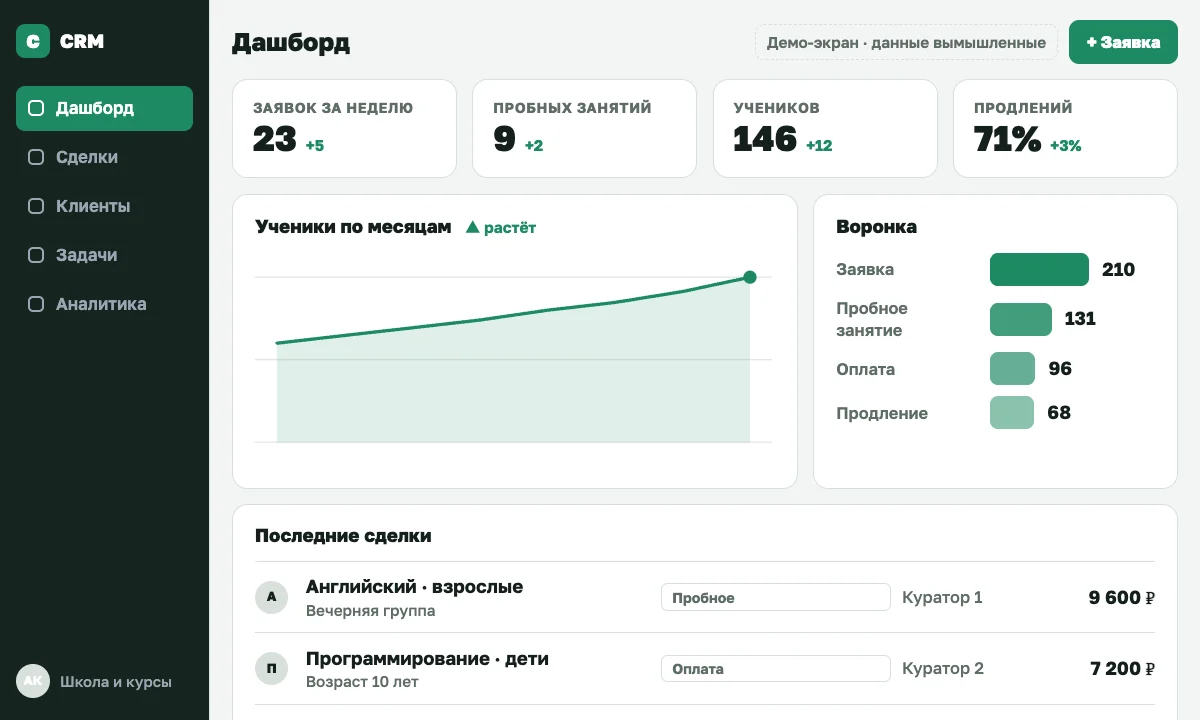1200x720 pixels.
Task: Click the square icon beside Дашборд
Action: point(36,108)
